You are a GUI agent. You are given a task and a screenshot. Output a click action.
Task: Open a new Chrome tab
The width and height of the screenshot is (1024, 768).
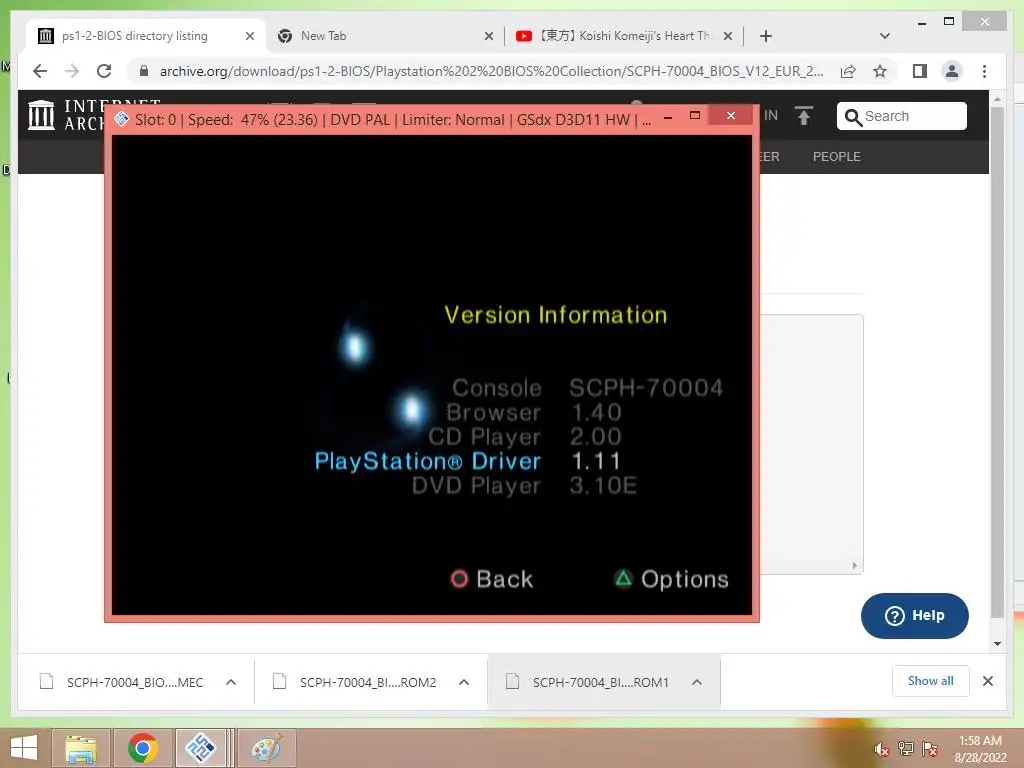click(x=766, y=36)
